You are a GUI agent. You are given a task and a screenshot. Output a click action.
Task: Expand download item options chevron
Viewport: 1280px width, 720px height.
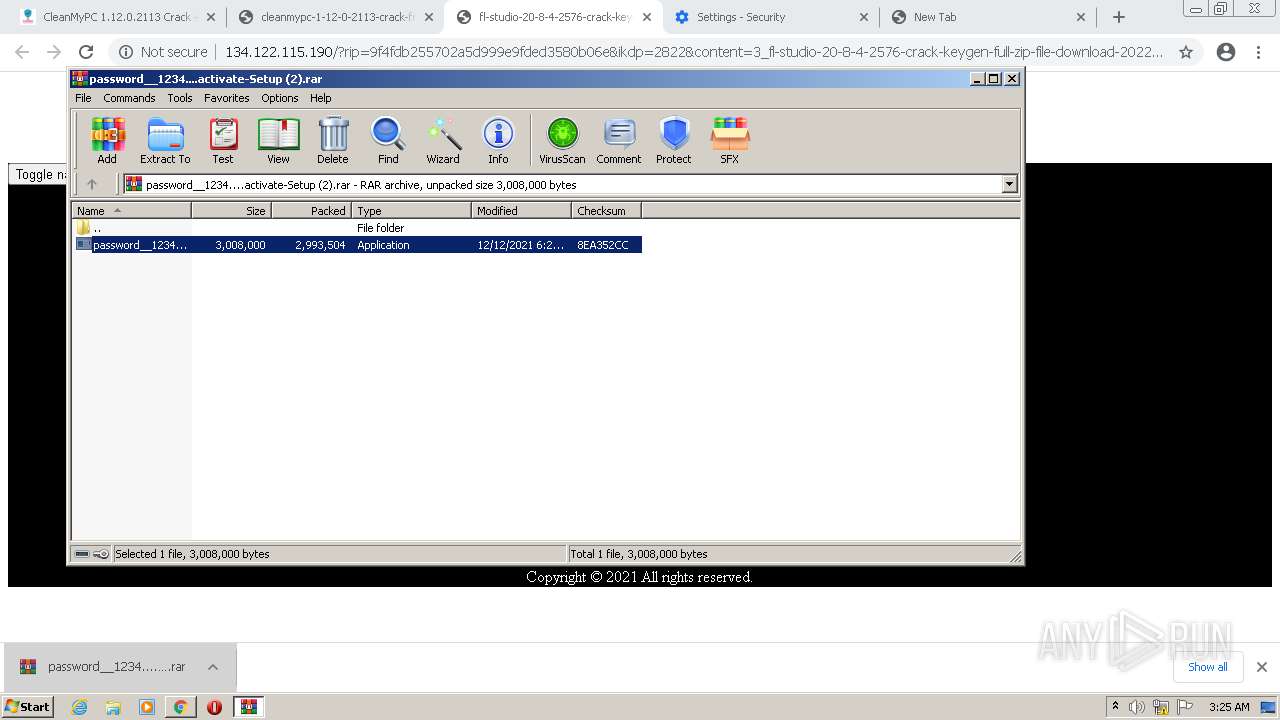tap(213, 667)
